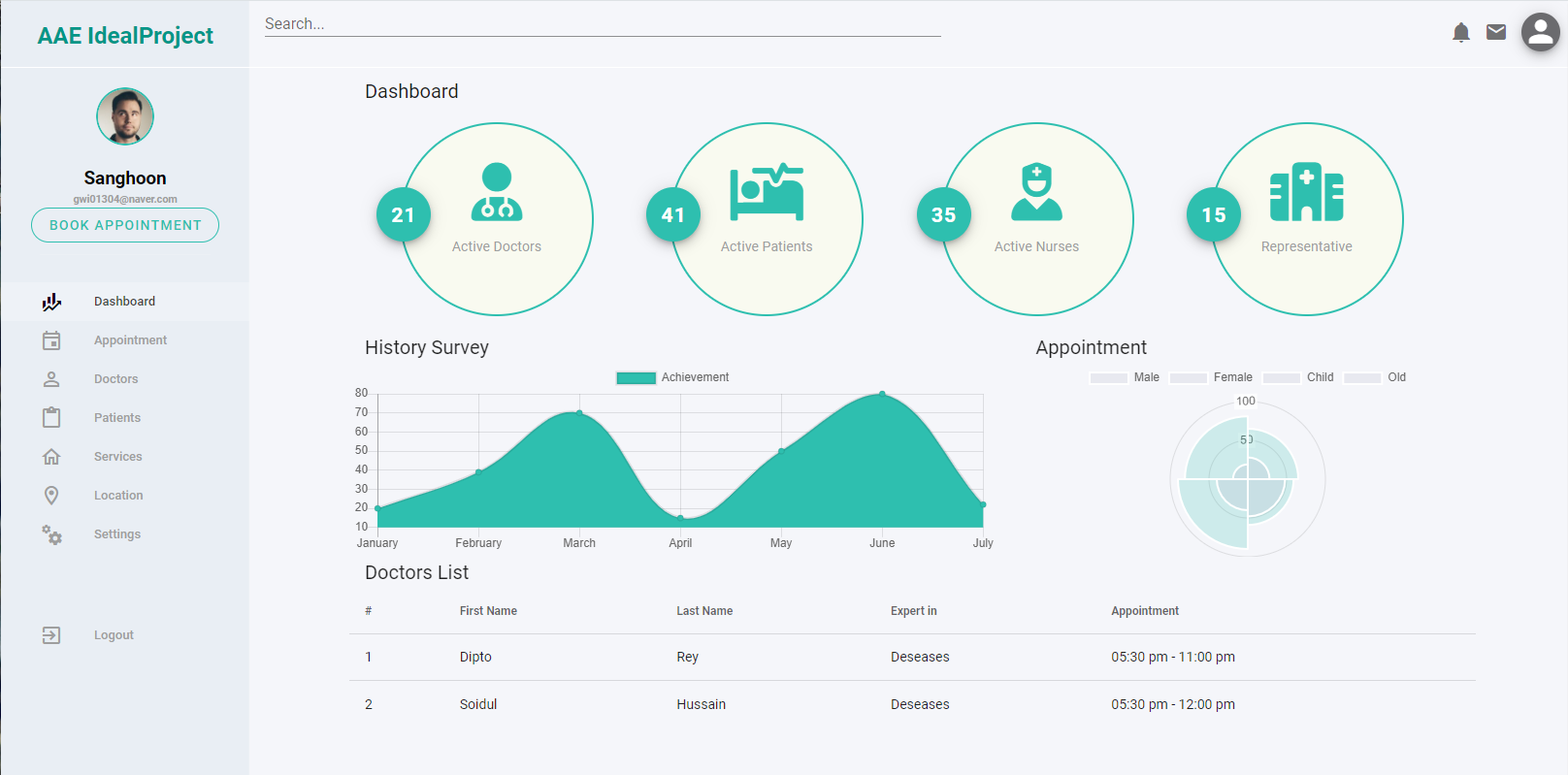Click the Appointment column header in table
This screenshot has width=1568, height=775.
click(1145, 611)
